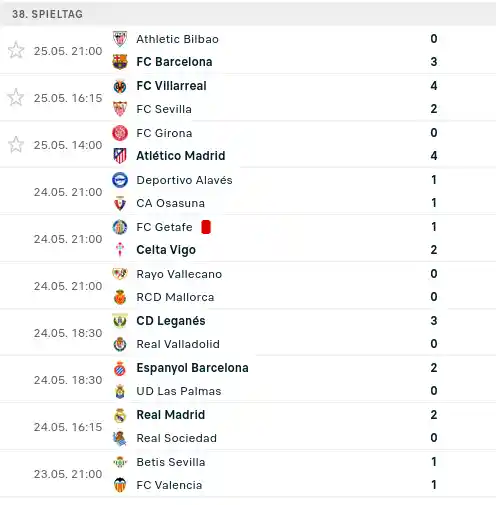This screenshot has height=505, width=496.
Task: Click the Athletic Bilbao crest icon
Action: (x=120, y=39)
